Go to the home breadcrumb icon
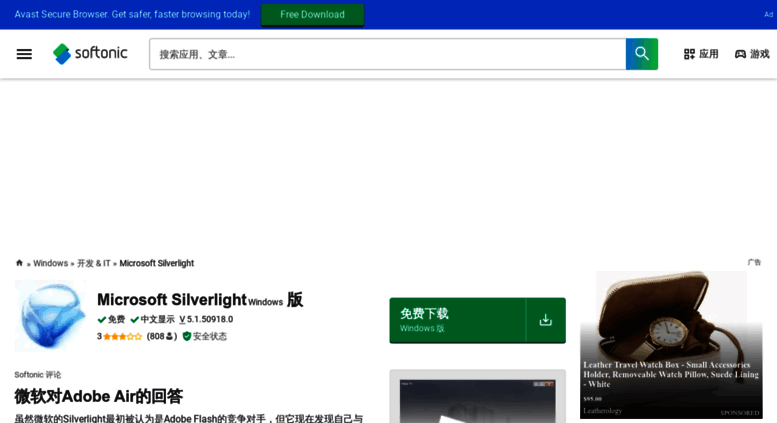The width and height of the screenshot is (777, 423). pyautogui.click(x=19, y=263)
